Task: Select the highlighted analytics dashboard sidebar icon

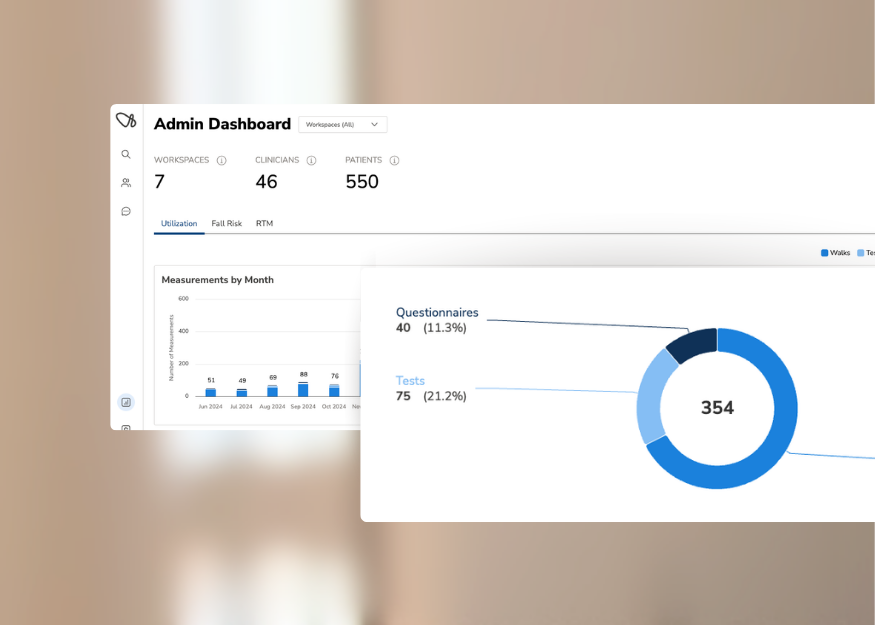Action: 126,402
